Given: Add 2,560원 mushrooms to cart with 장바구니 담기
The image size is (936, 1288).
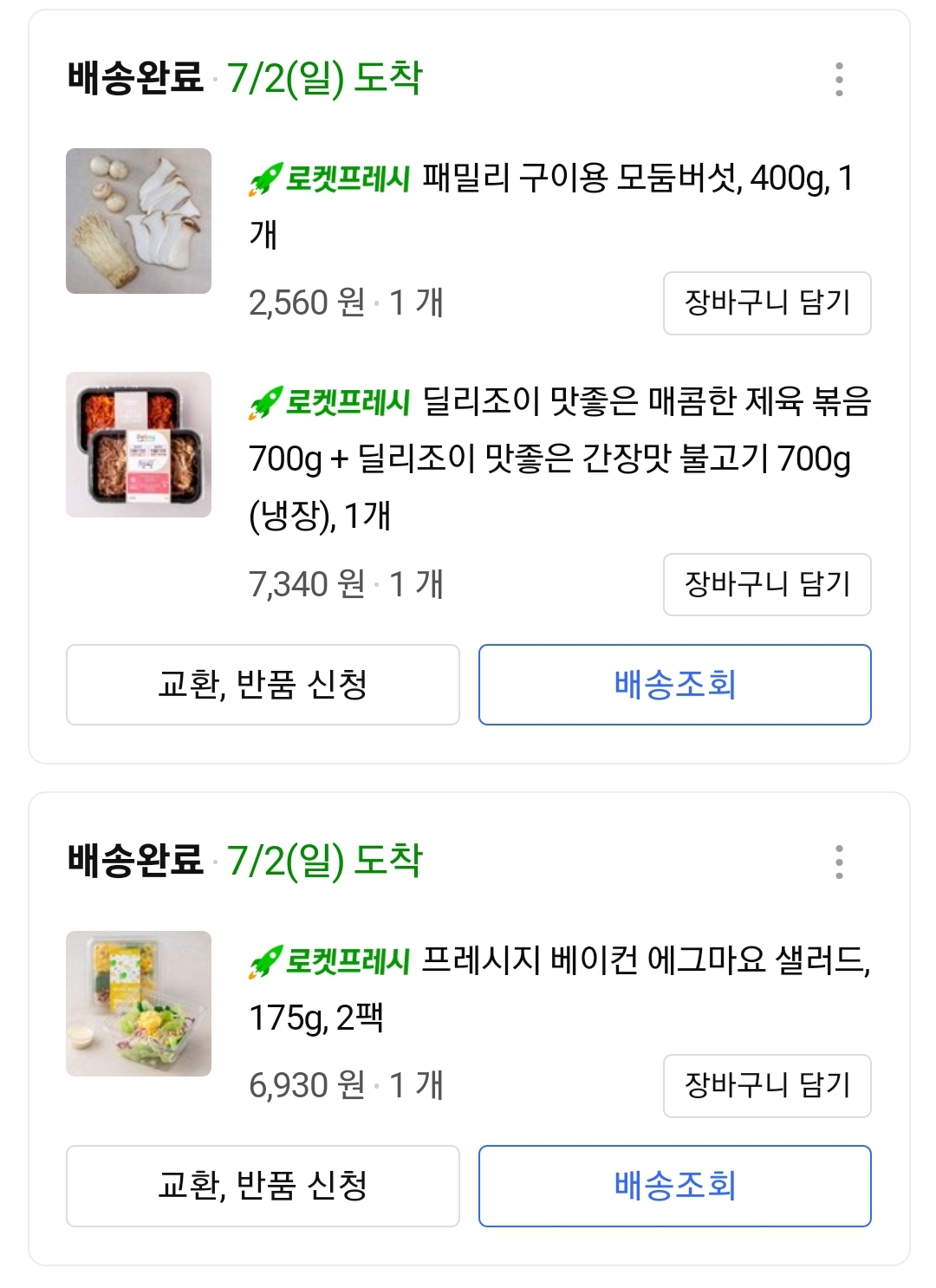Looking at the screenshot, I should pyautogui.click(x=767, y=303).
